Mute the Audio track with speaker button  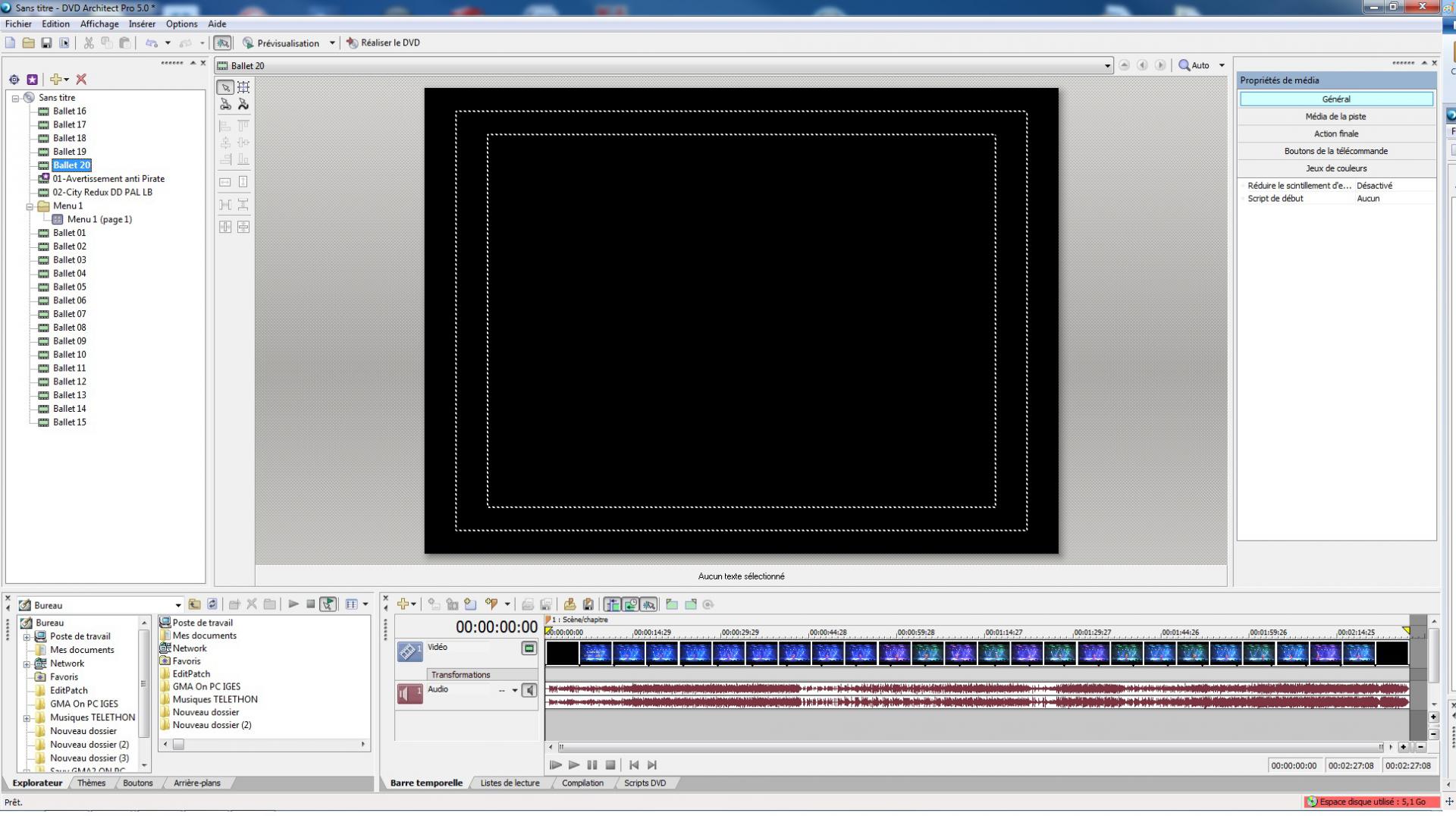coord(529,690)
